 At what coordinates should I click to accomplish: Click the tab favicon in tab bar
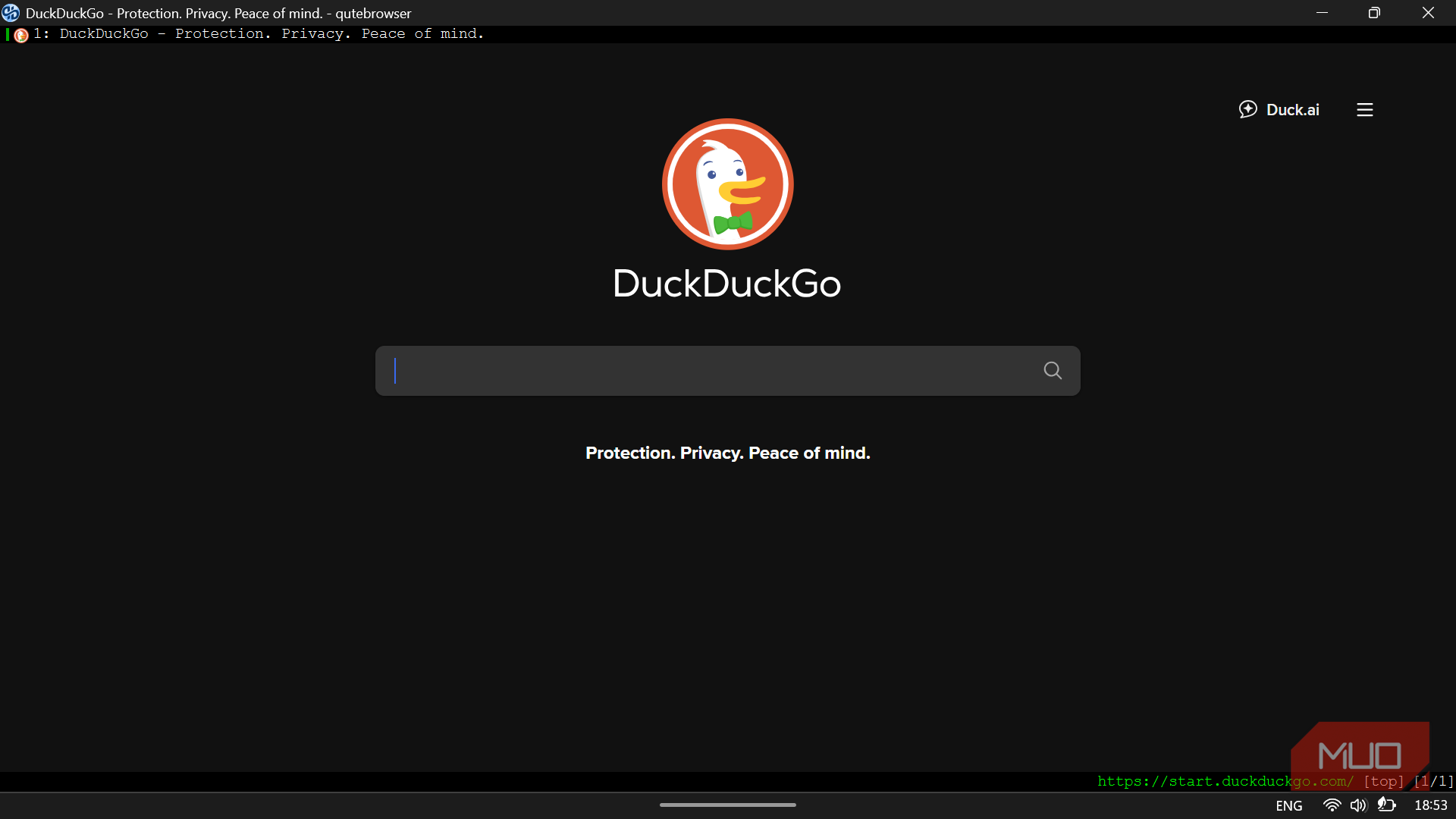21,35
